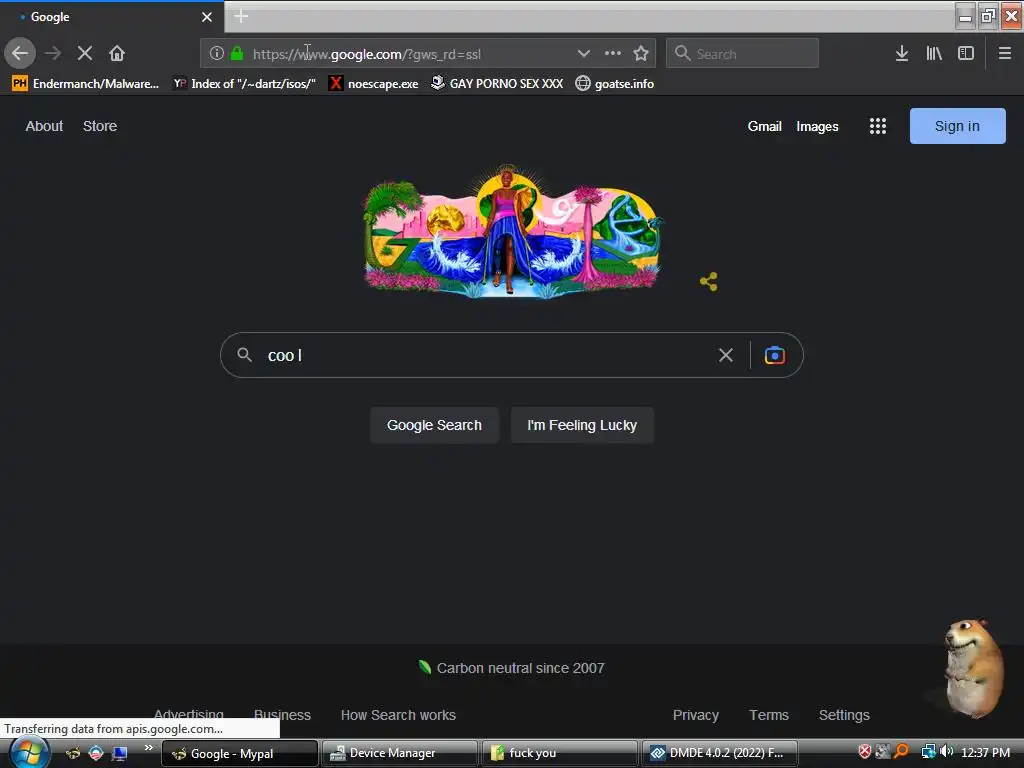The width and height of the screenshot is (1024, 768).
Task: Open the hamburger application menu
Action: tap(1005, 54)
